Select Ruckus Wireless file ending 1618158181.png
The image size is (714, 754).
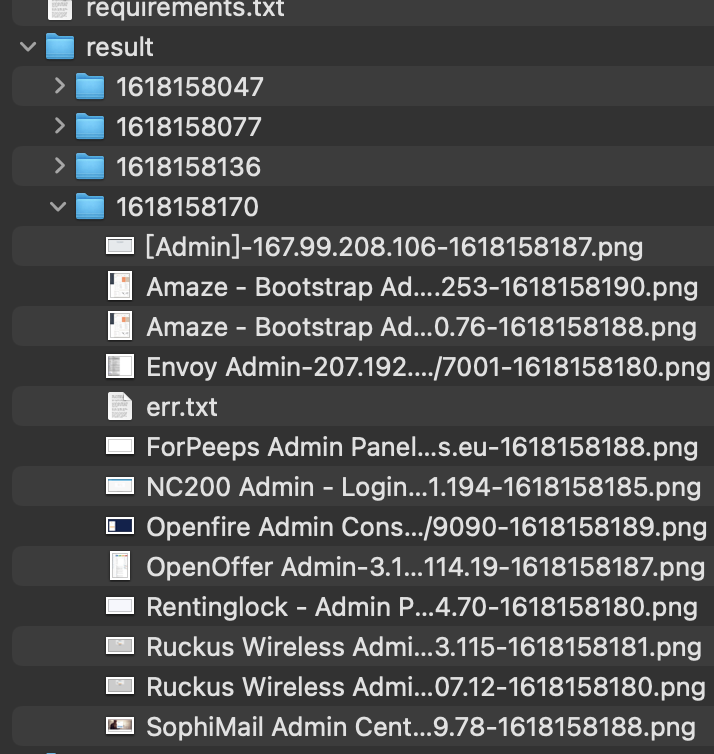(423, 647)
